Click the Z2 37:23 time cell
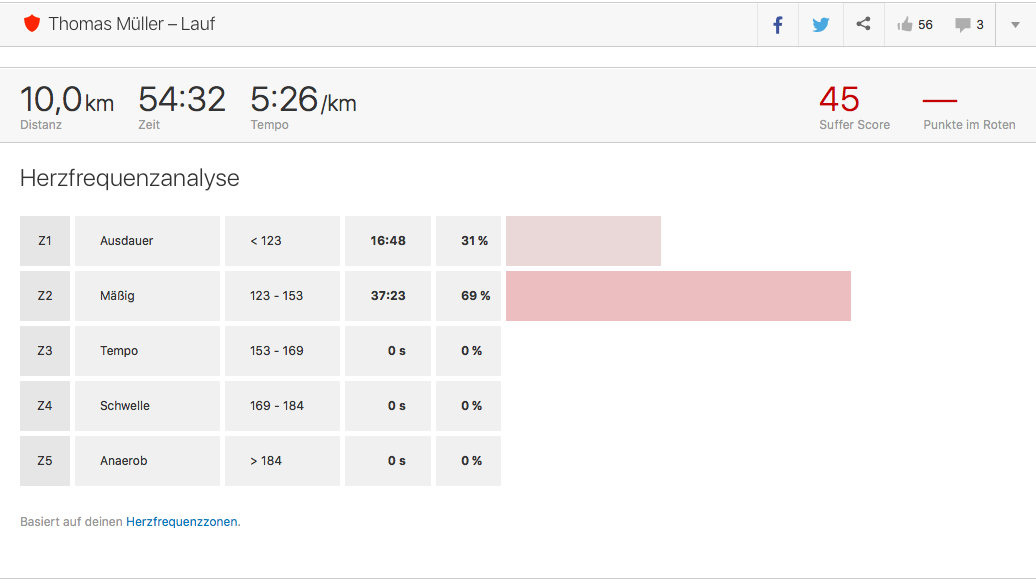Screen dimensions: 1036x582 pos(388,296)
